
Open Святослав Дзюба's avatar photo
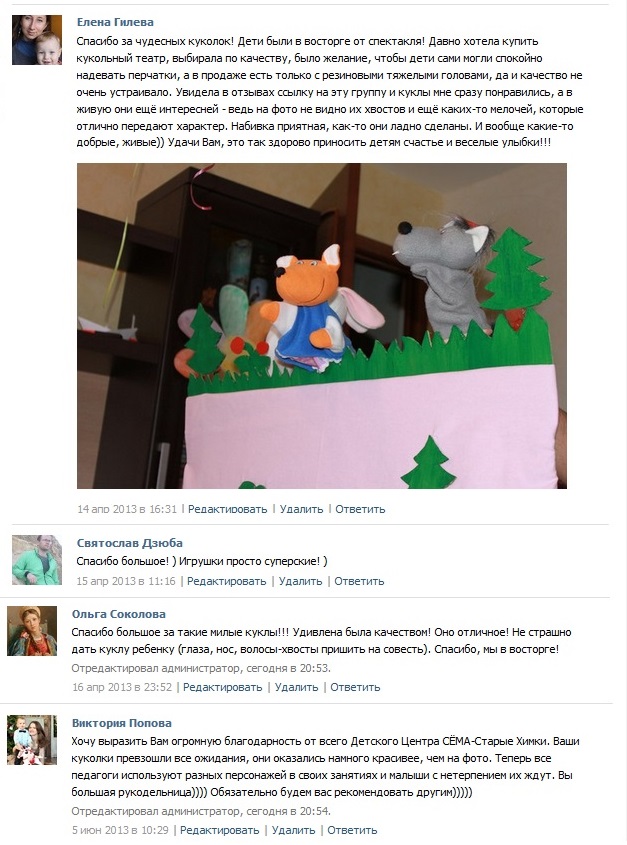pos(37,560)
